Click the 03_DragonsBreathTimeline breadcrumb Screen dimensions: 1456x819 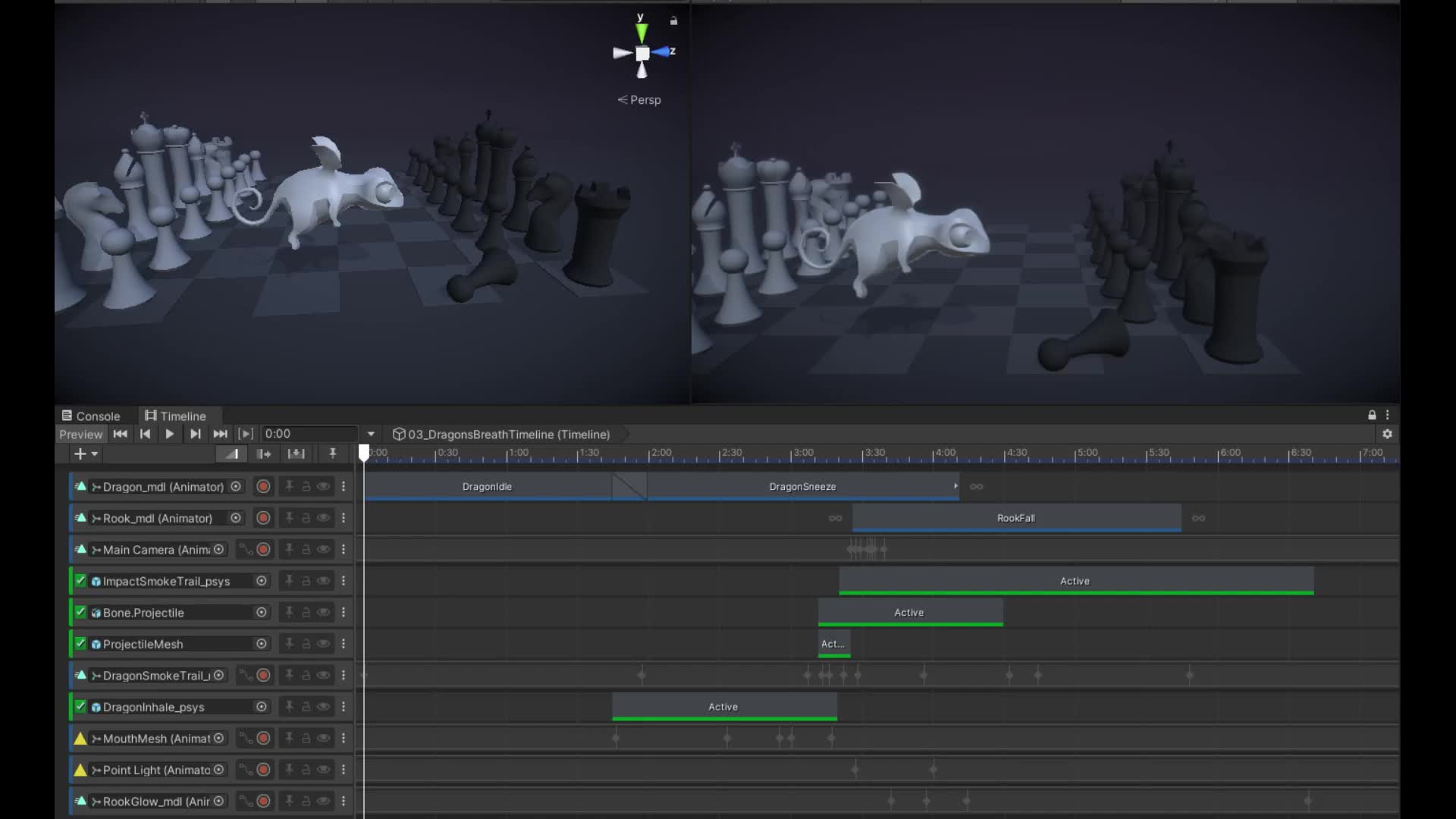[x=501, y=434]
